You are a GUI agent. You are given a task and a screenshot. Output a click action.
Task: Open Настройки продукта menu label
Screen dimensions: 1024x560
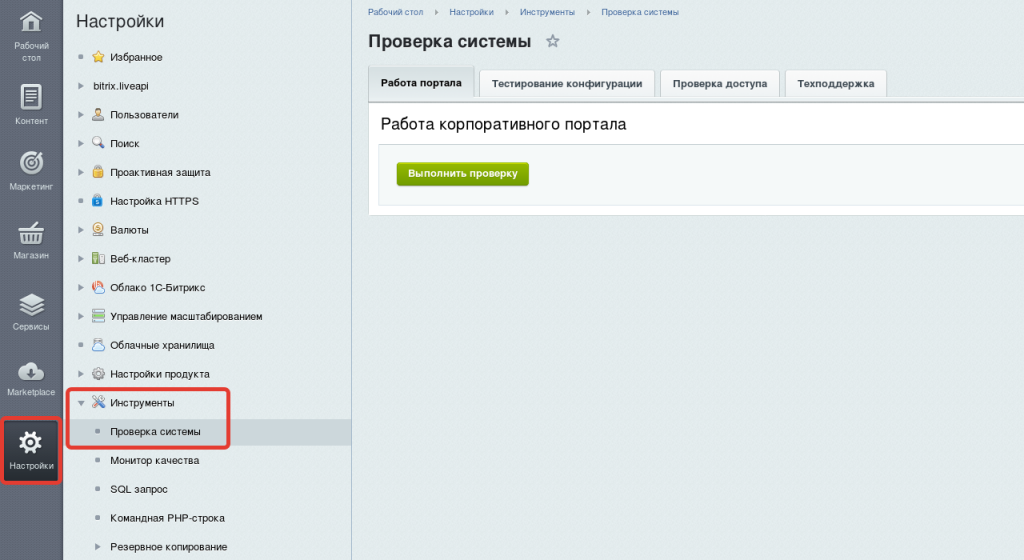click(x=160, y=374)
